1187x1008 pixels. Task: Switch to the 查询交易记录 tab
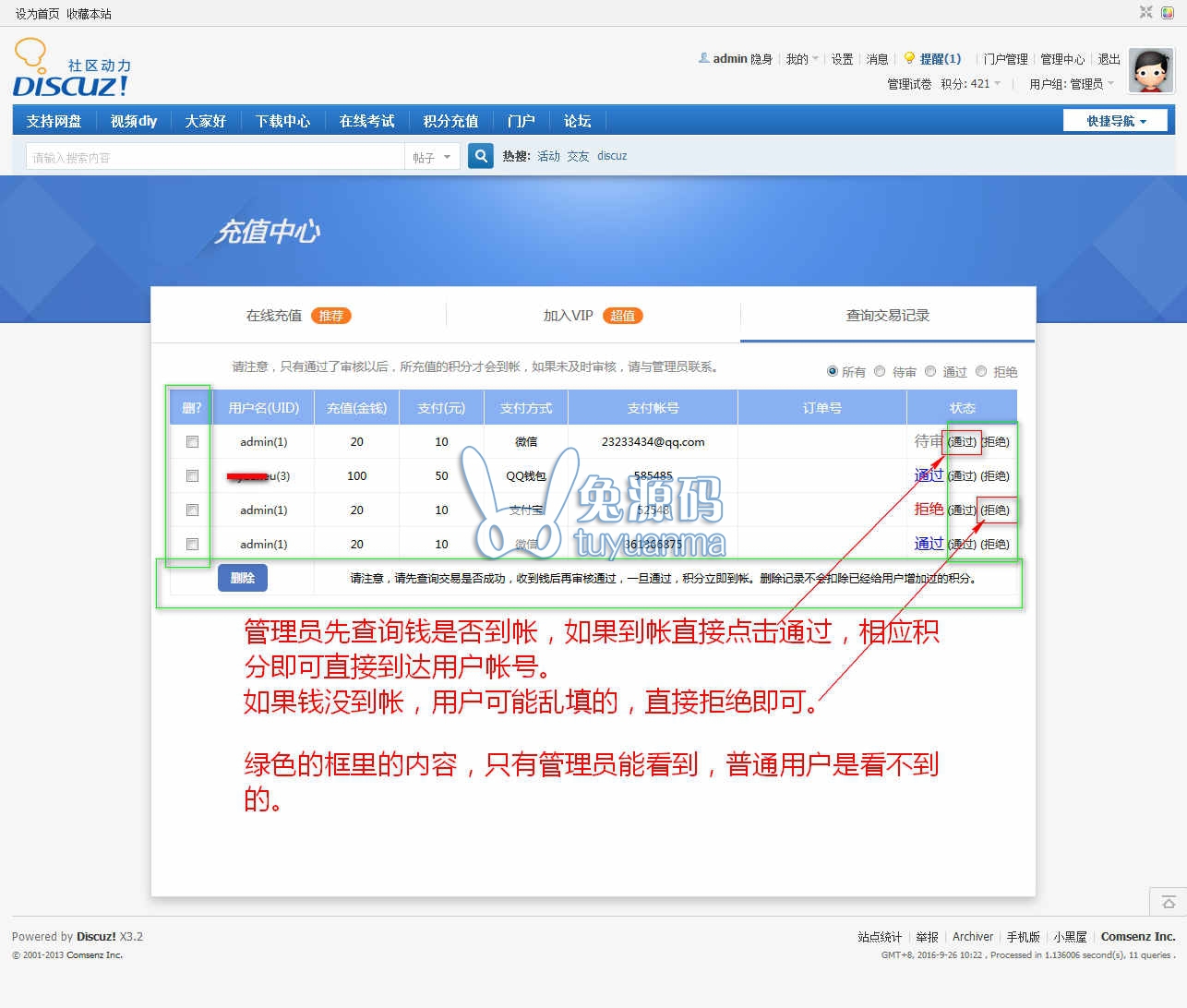click(888, 316)
